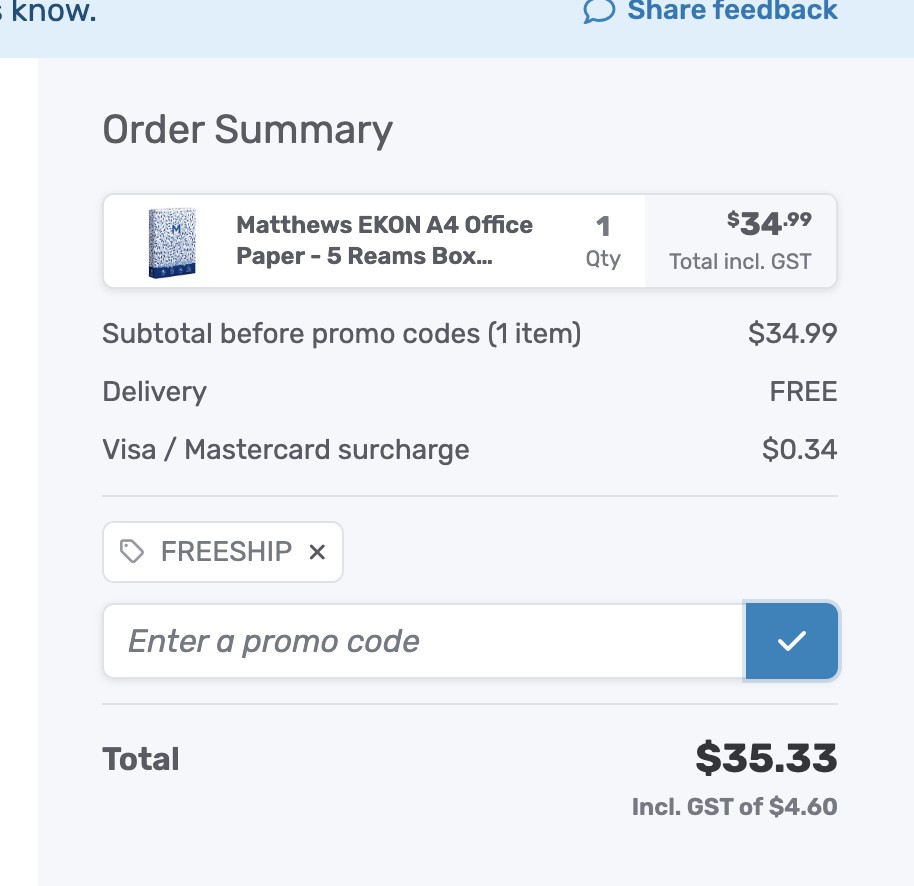Click the Total label
This screenshot has height=886, width=914.
pyautogui.click(x=141, y=759)
